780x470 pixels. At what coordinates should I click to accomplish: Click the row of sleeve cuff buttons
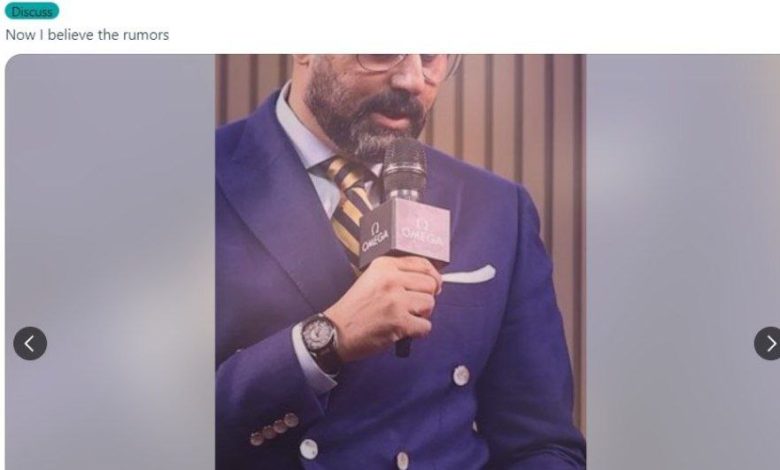pos(275,429)
